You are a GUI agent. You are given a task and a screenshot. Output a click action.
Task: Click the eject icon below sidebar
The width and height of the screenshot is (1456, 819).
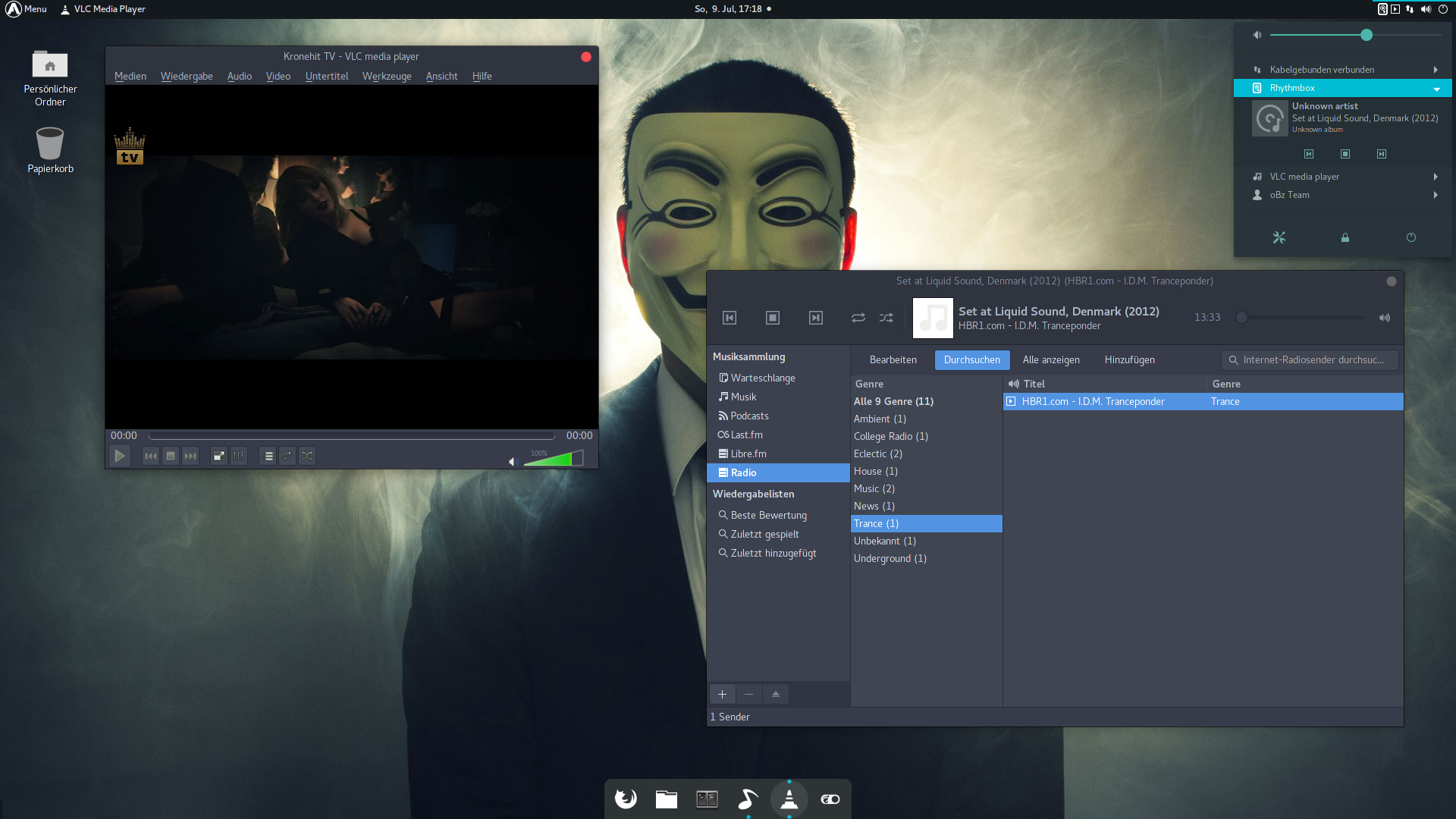coord(775,694)
